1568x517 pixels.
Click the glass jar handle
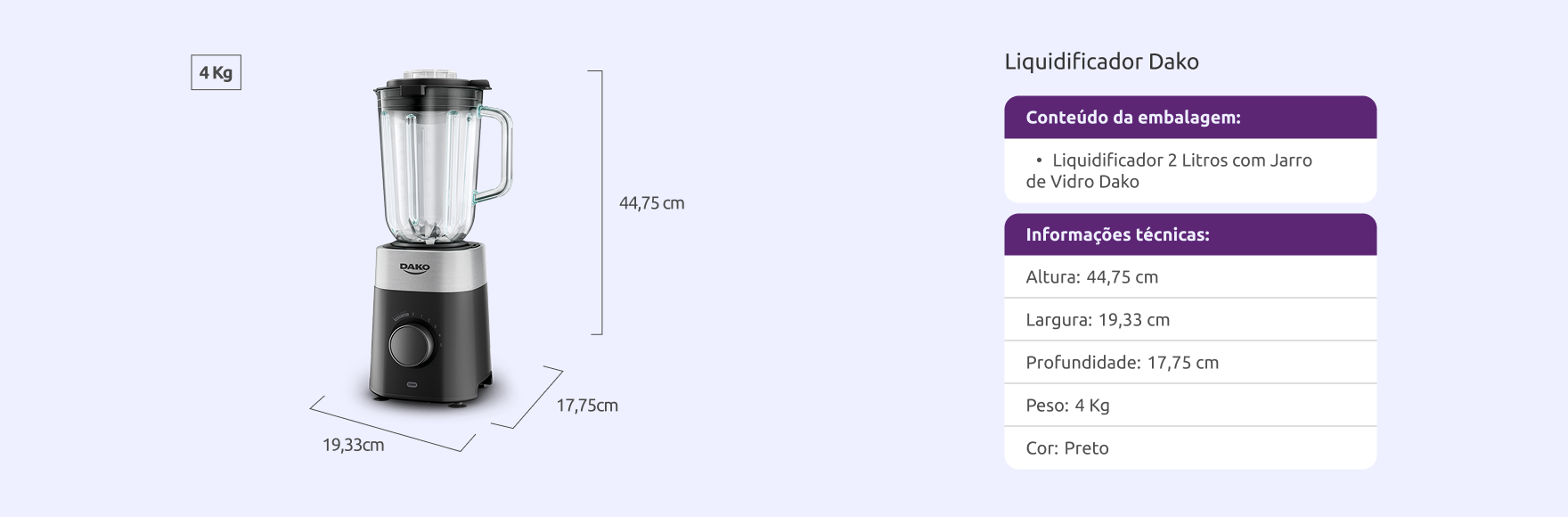click(x=493, y=153)
